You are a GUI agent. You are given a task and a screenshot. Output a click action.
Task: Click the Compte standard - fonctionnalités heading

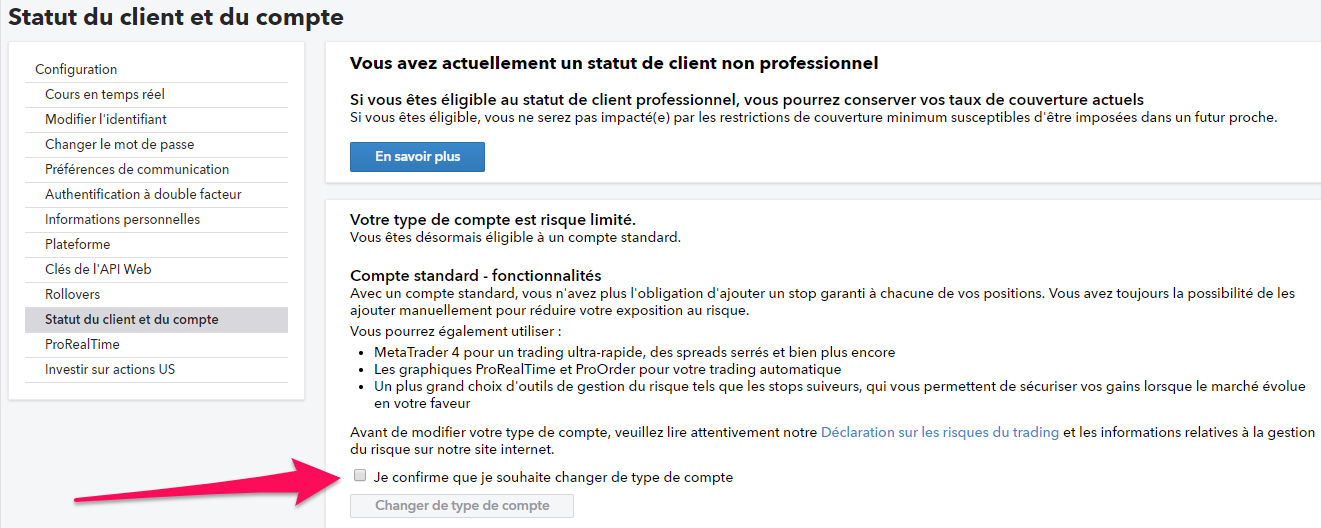click(x=475, y=275)
